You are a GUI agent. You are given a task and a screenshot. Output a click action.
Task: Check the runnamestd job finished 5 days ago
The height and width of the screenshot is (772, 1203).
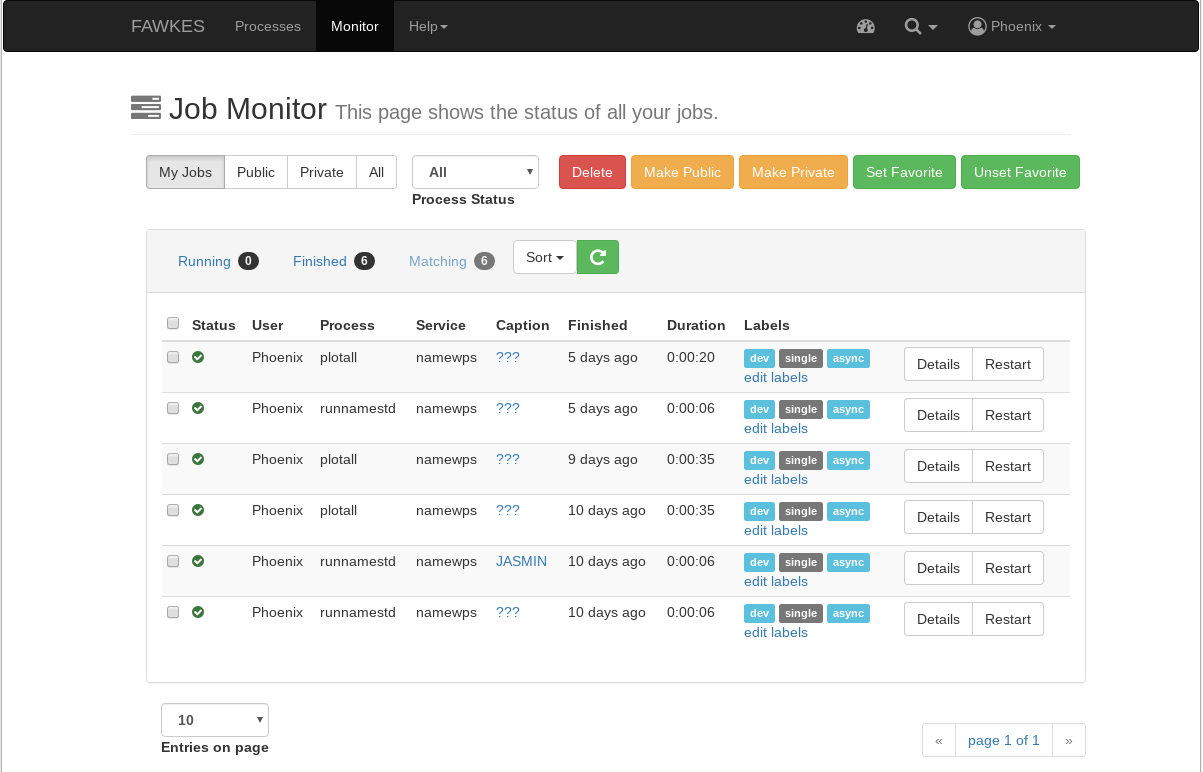click(x=173, y=408)
